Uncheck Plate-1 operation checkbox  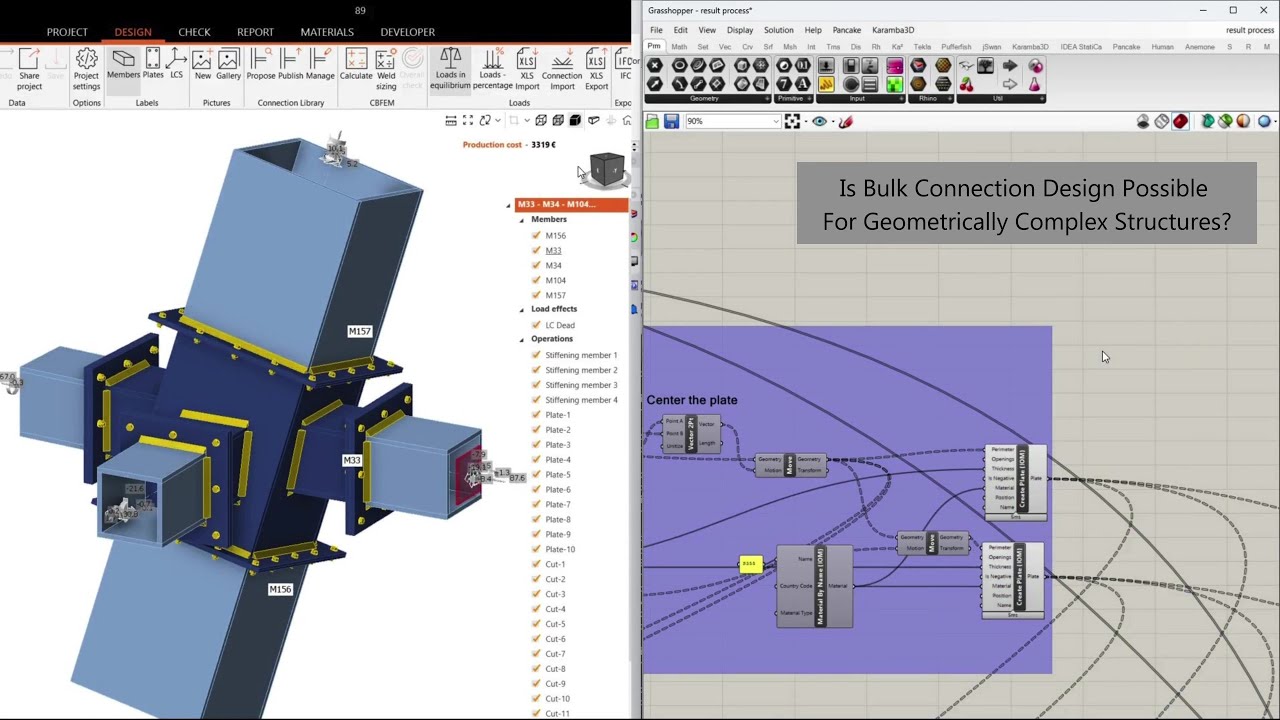[536, 415]
